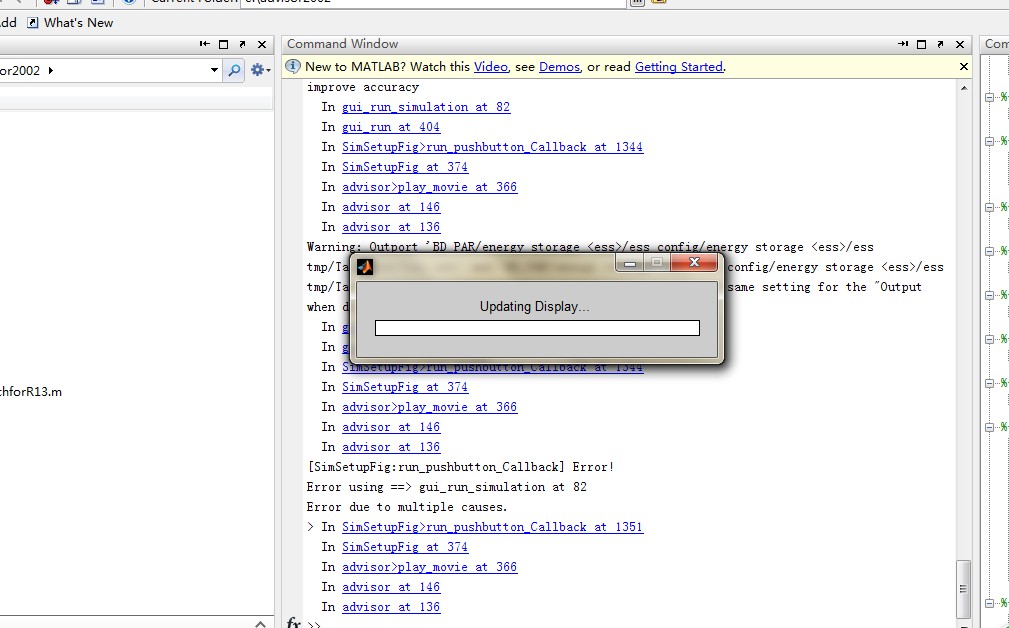Undock the Current Folder panel
1009x628 pixels.
(242, 44)
